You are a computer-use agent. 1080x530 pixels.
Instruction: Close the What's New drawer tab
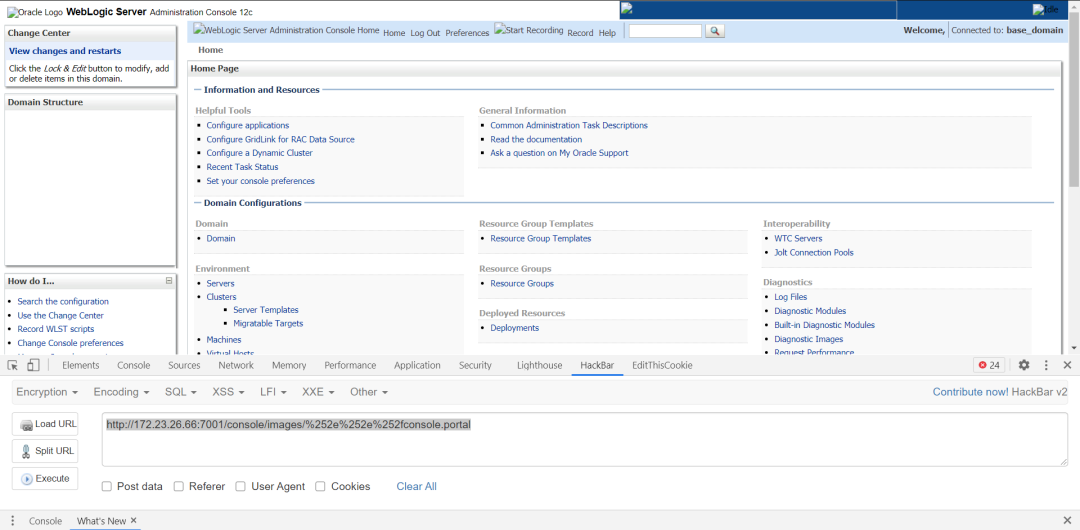click(134, 520)
